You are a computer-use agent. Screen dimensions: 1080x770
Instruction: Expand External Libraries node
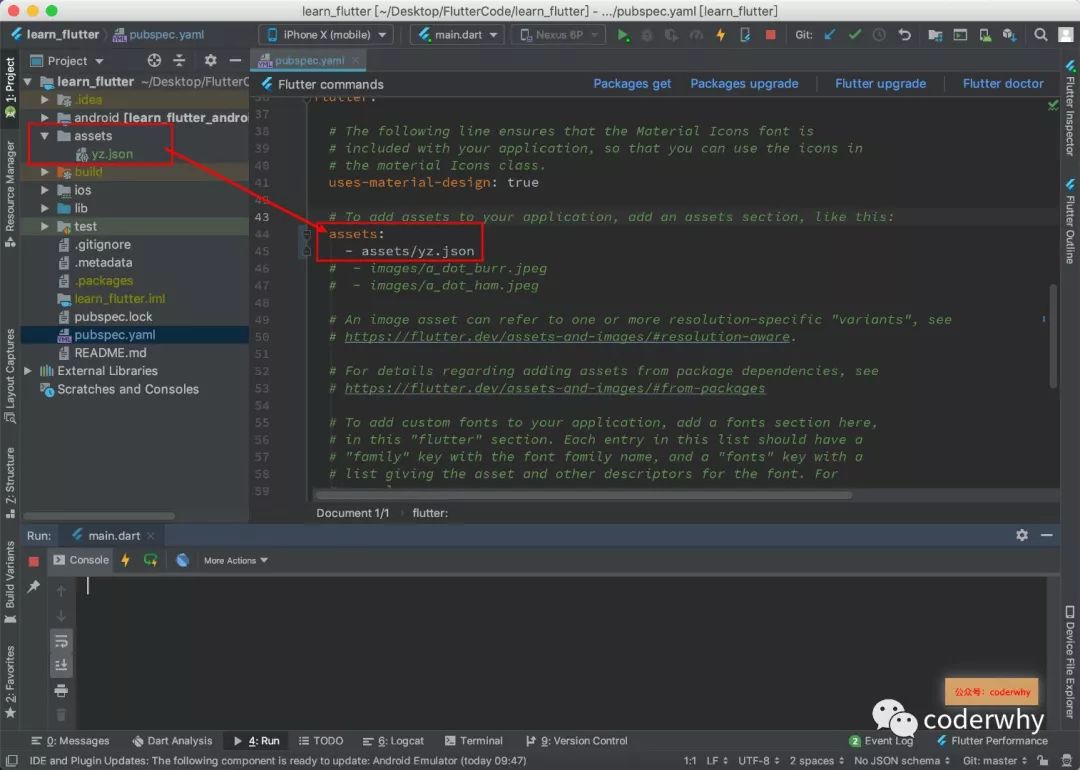point(28,371)
